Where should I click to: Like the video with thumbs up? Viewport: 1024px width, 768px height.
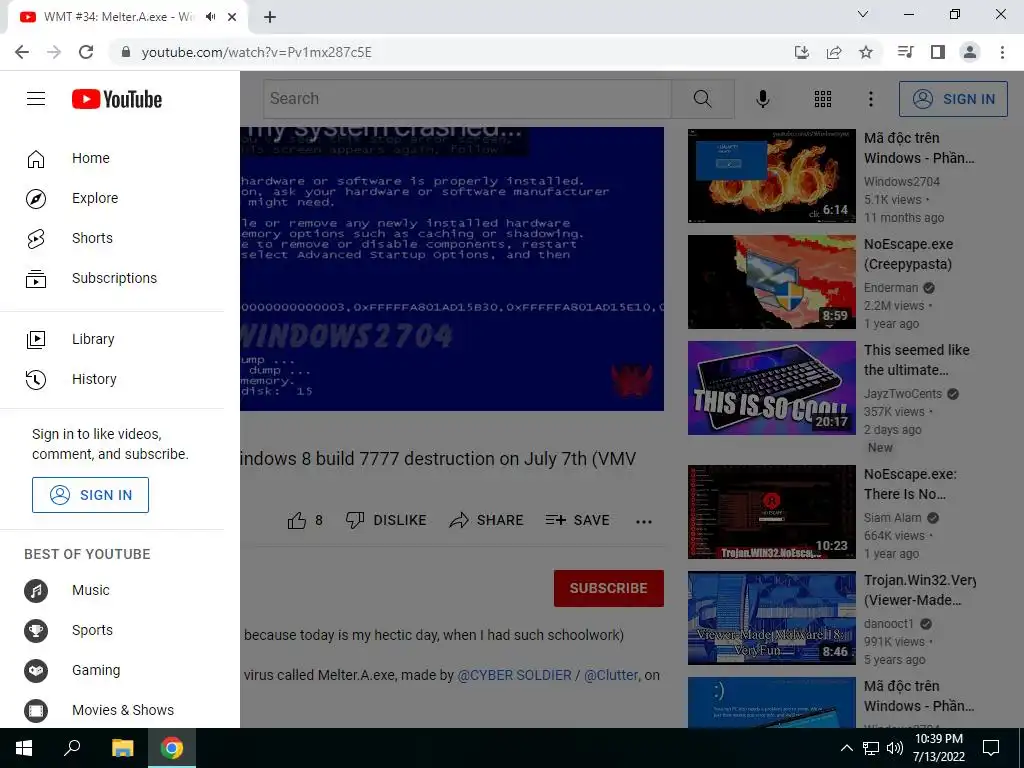point(305,520)
